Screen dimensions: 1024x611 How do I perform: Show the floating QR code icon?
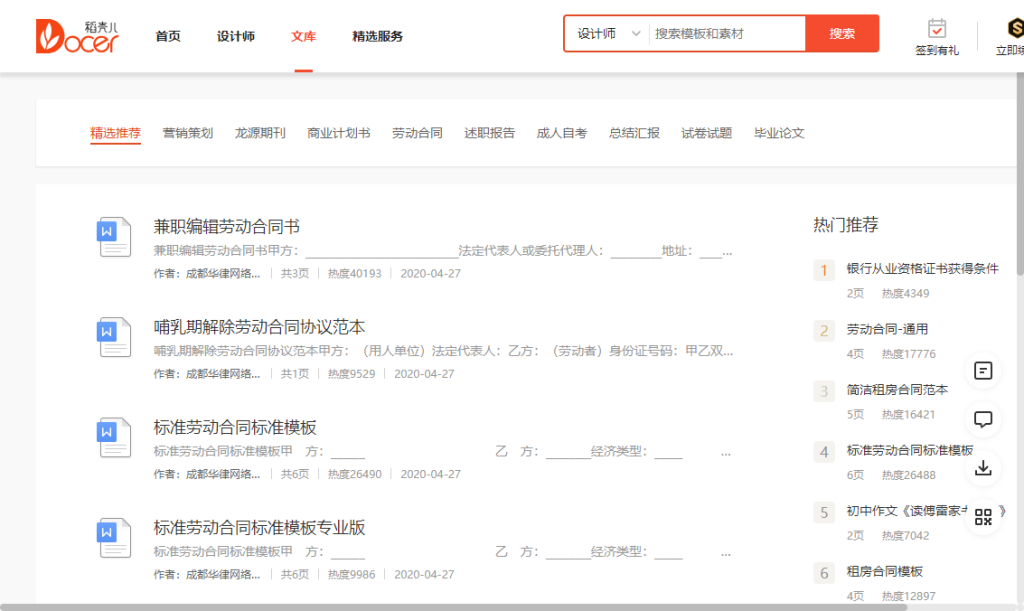click(983, 516)
